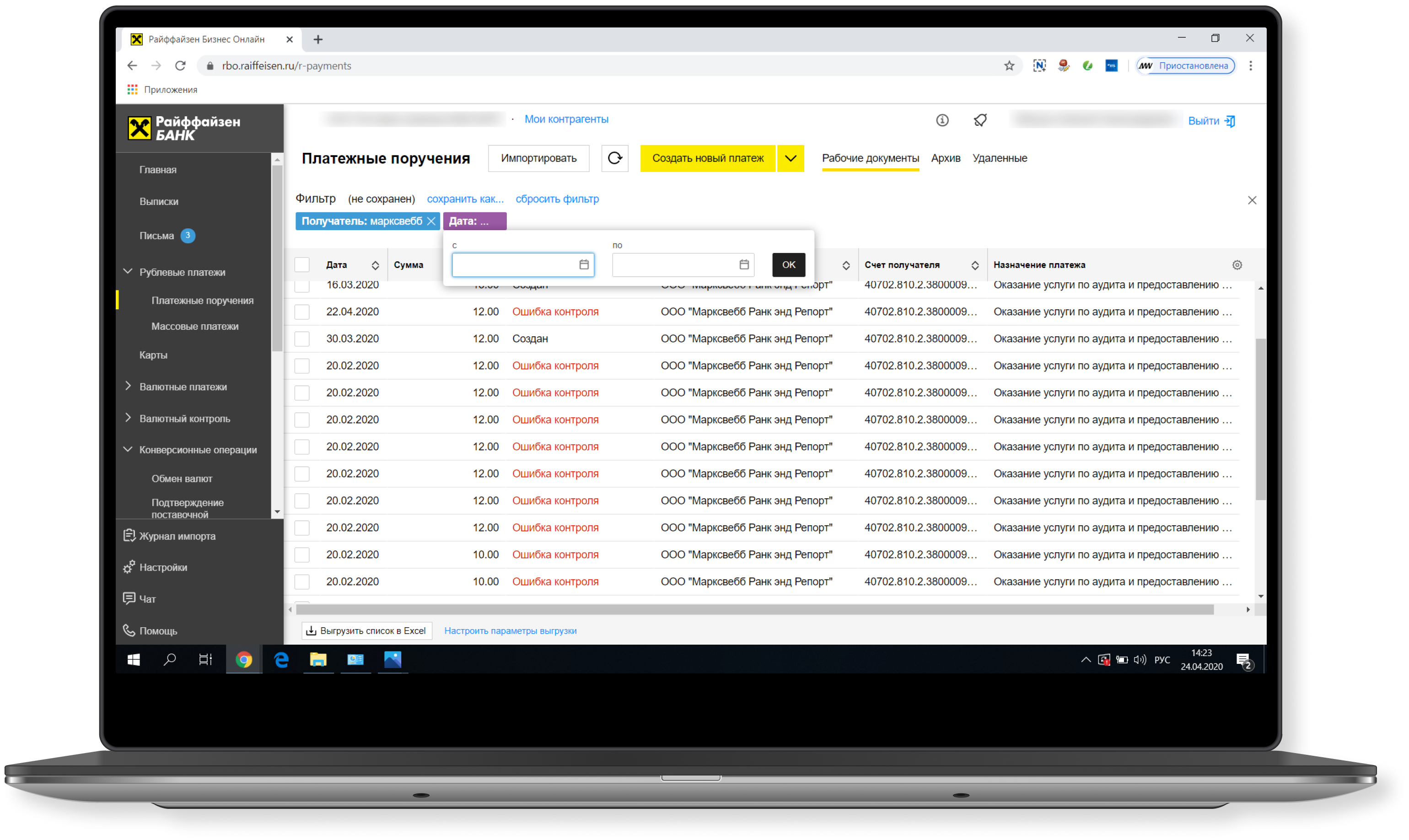Click the pin icon in header

(980, 120)
